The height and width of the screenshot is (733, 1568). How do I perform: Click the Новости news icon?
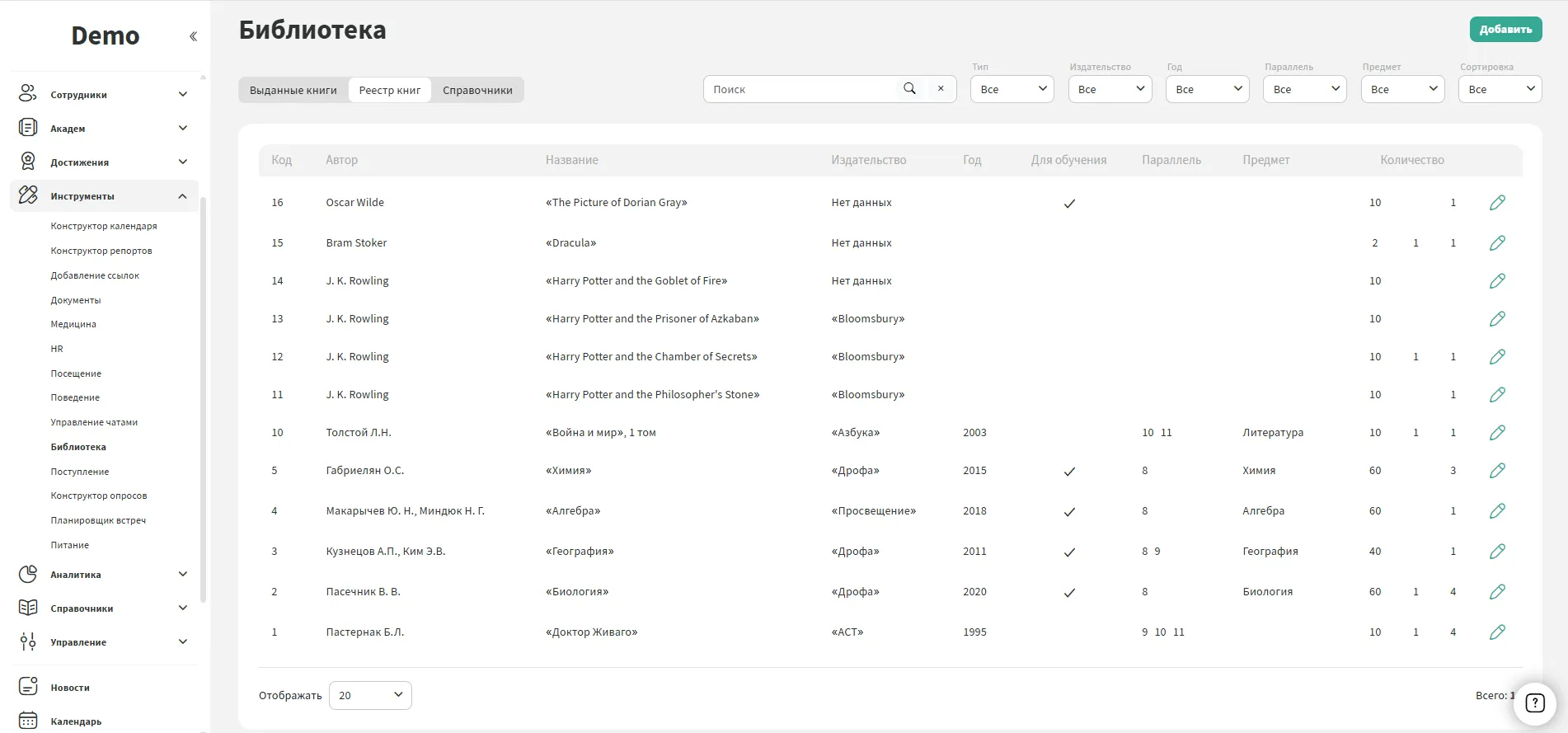[x=28, y=687]
